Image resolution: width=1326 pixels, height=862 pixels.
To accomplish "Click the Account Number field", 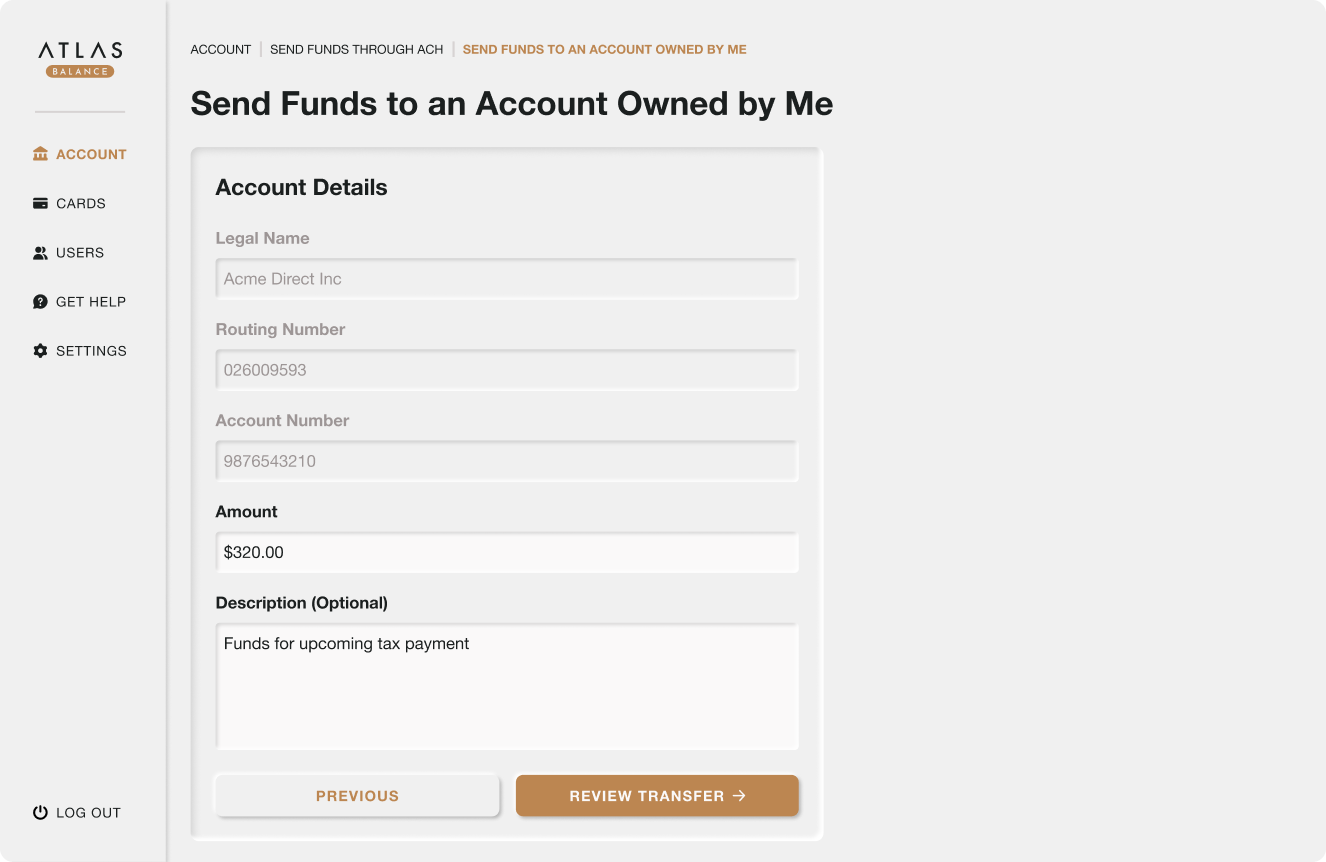I will tap(506, 460).
